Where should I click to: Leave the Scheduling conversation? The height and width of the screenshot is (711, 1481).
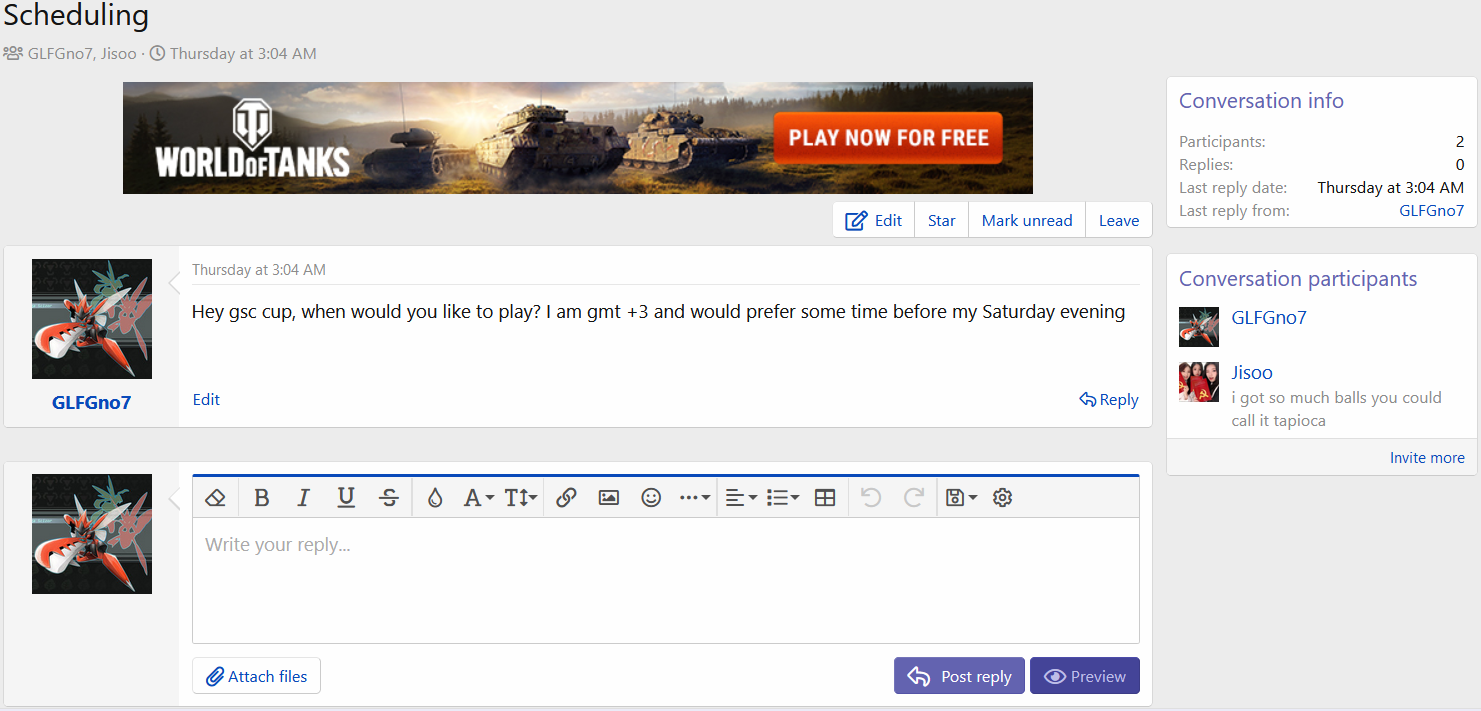click(x=1119, y=220)
